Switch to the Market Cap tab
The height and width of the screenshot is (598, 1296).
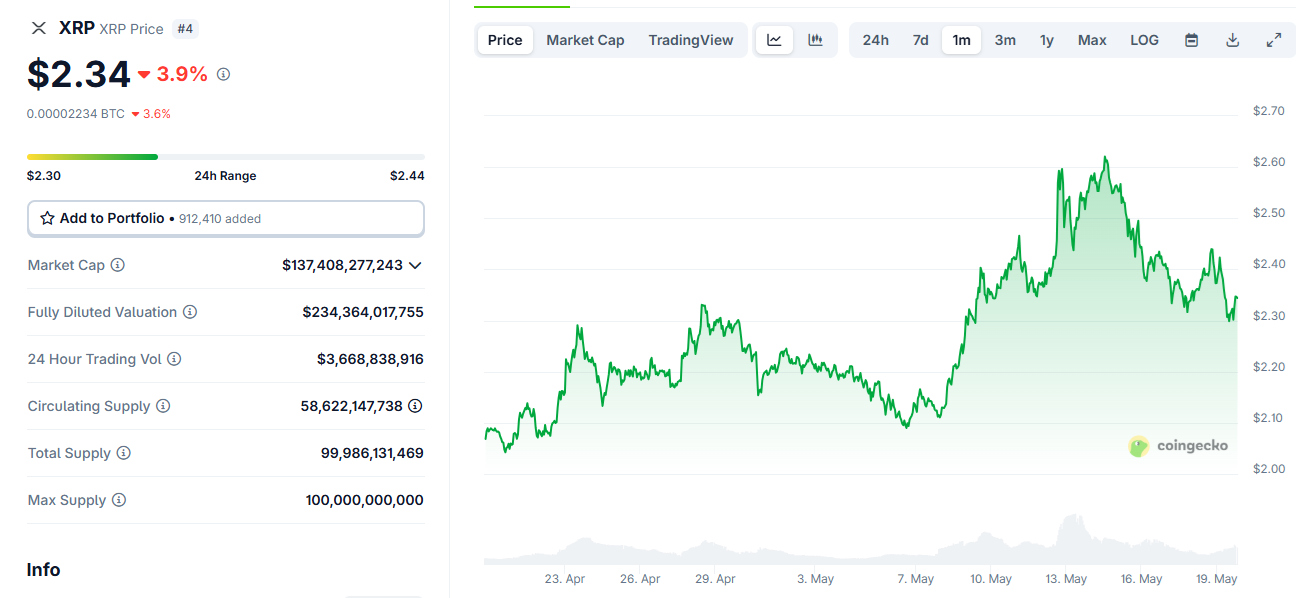(585, 40)
